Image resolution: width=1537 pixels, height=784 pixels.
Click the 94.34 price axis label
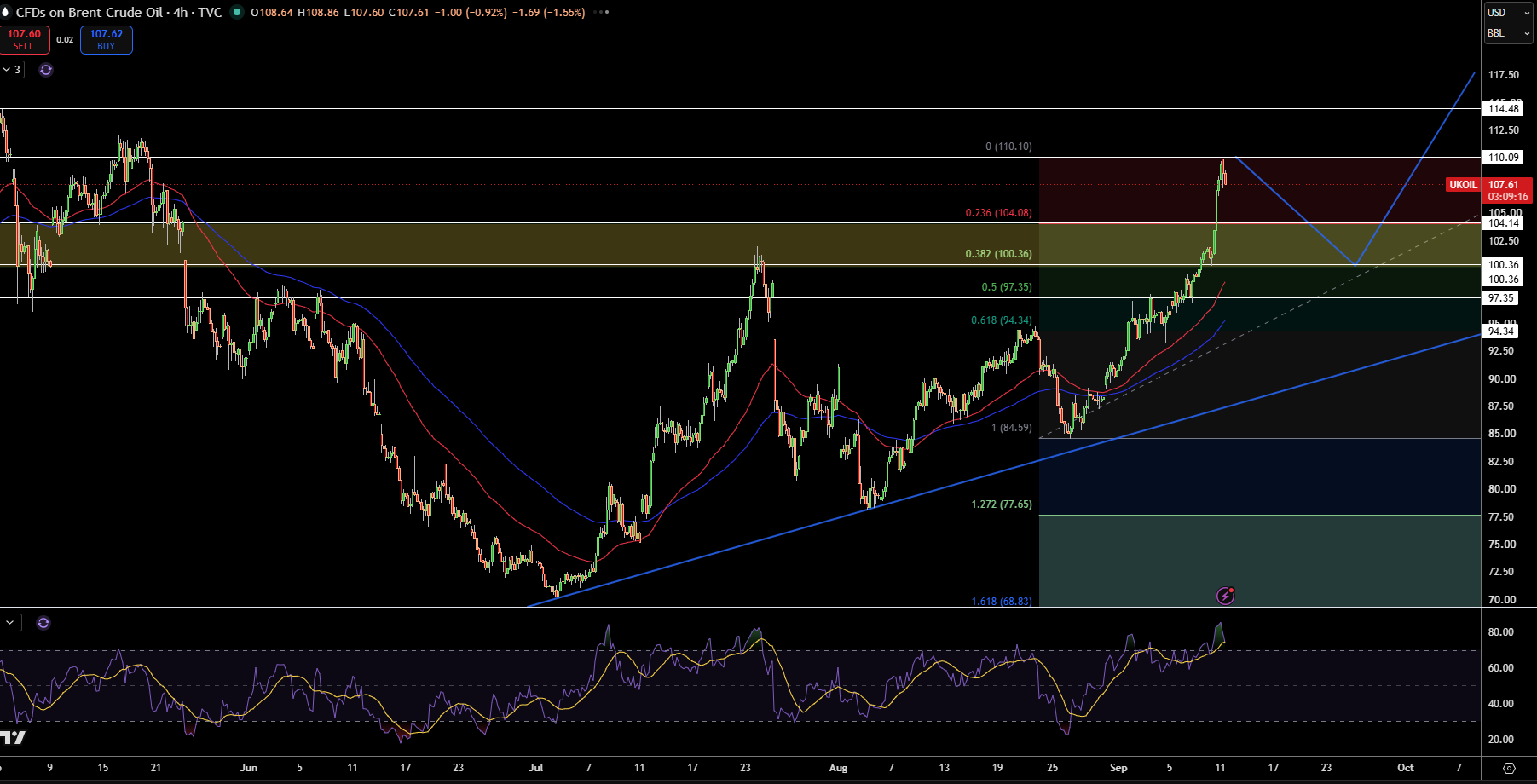pos(1501,331)
